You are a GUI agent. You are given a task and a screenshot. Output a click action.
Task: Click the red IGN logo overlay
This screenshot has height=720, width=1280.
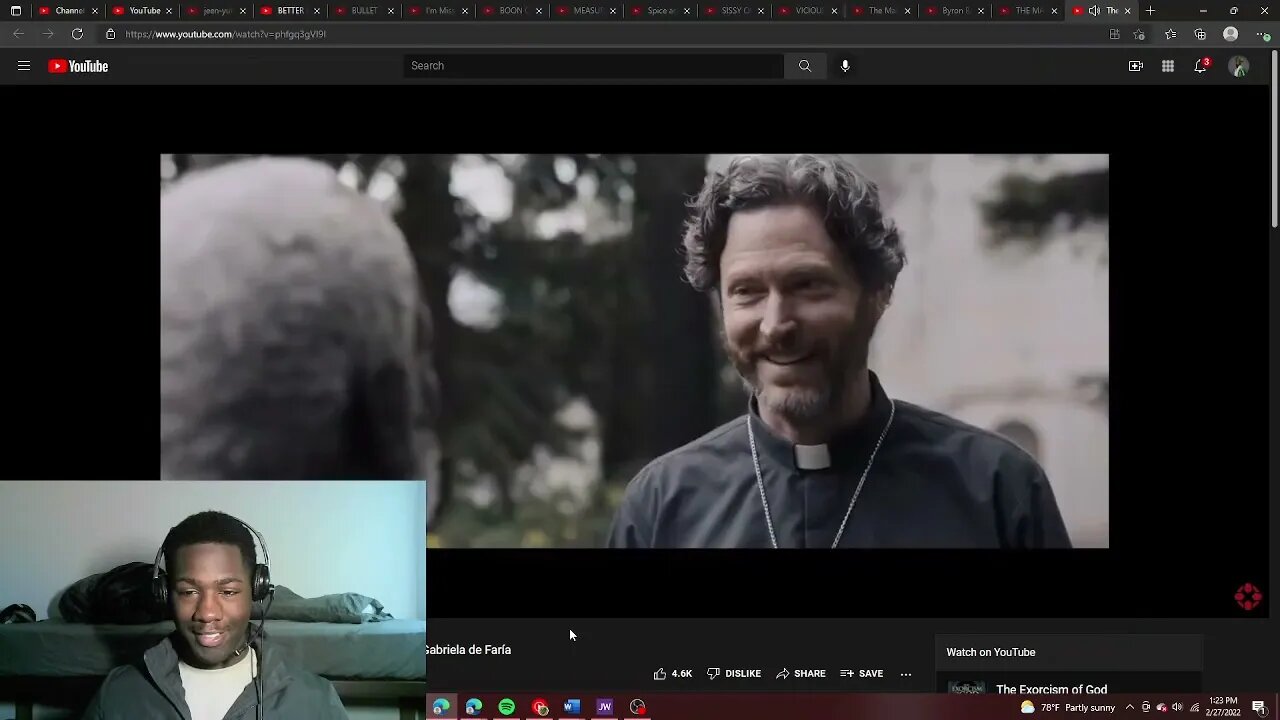pos(1248,597)
